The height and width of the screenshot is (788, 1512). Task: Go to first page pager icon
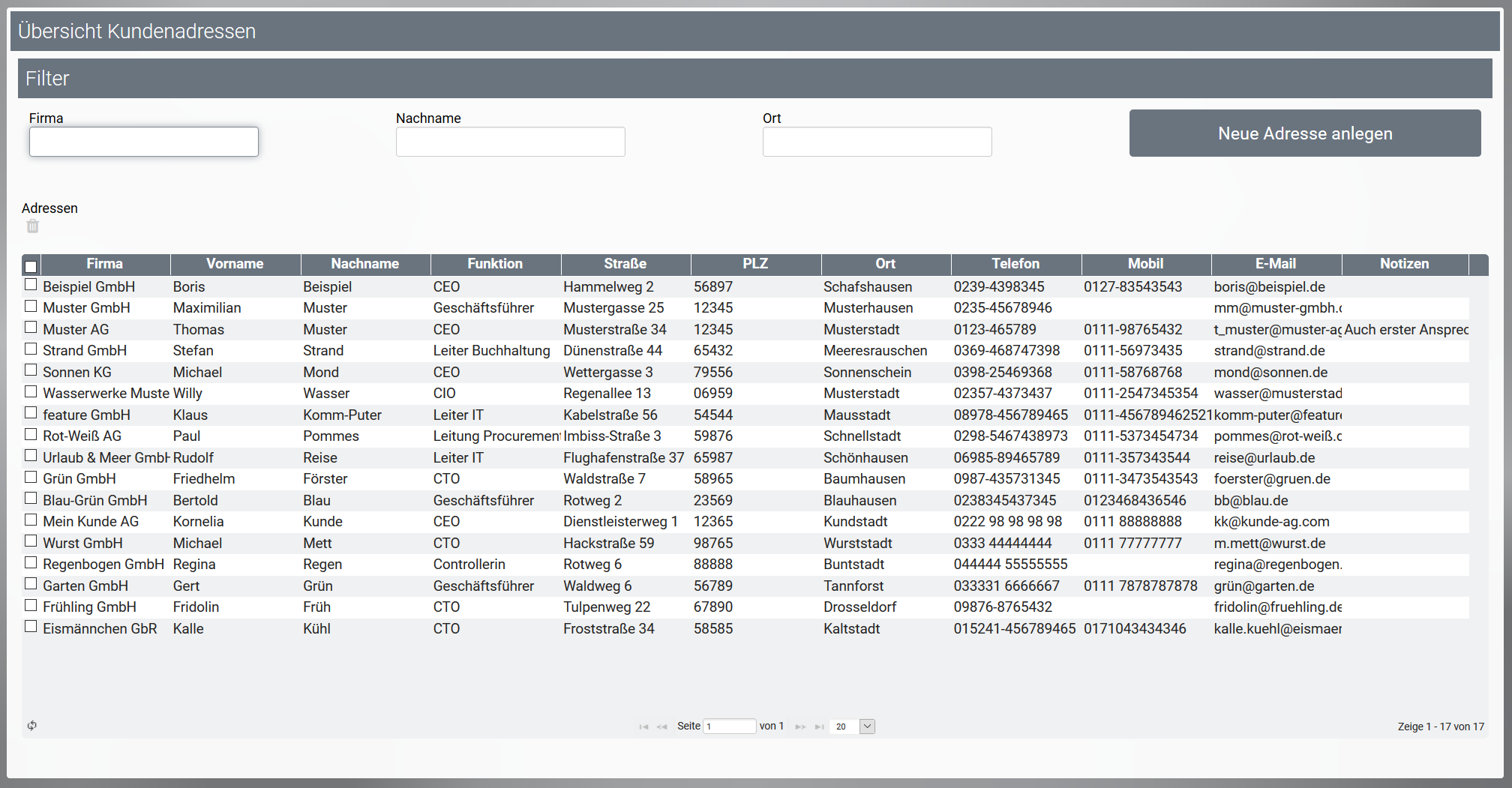(x=643, y=727)
